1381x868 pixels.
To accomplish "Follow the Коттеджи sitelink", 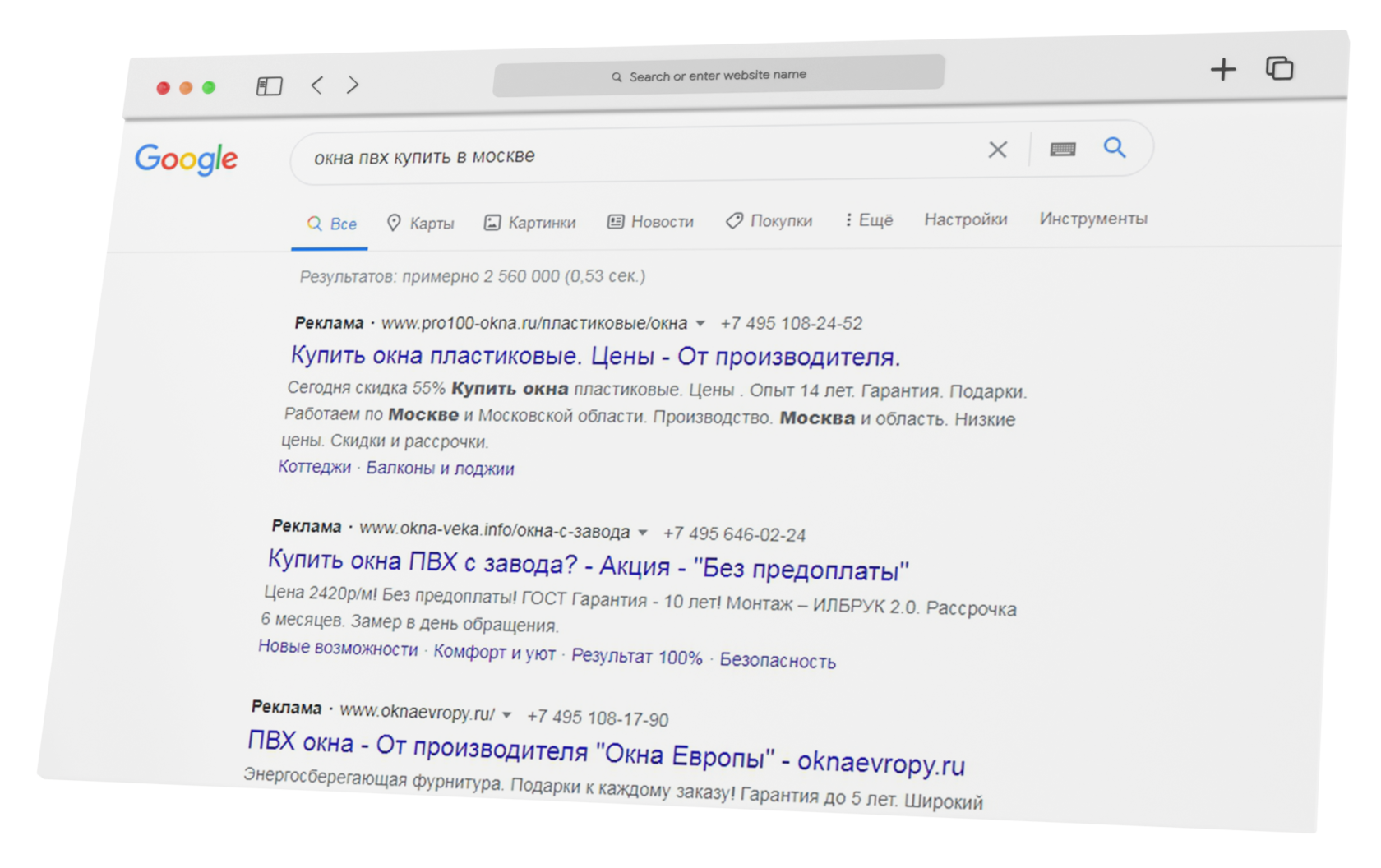I will (315, 467).
